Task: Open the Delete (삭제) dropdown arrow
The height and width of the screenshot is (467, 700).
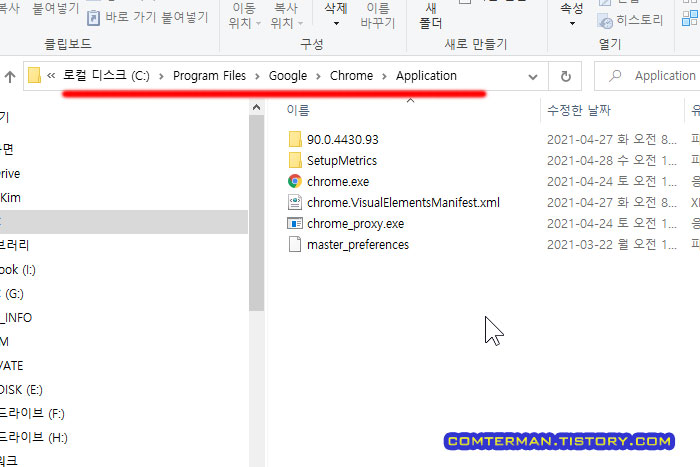Action: [x=336, y=23]
